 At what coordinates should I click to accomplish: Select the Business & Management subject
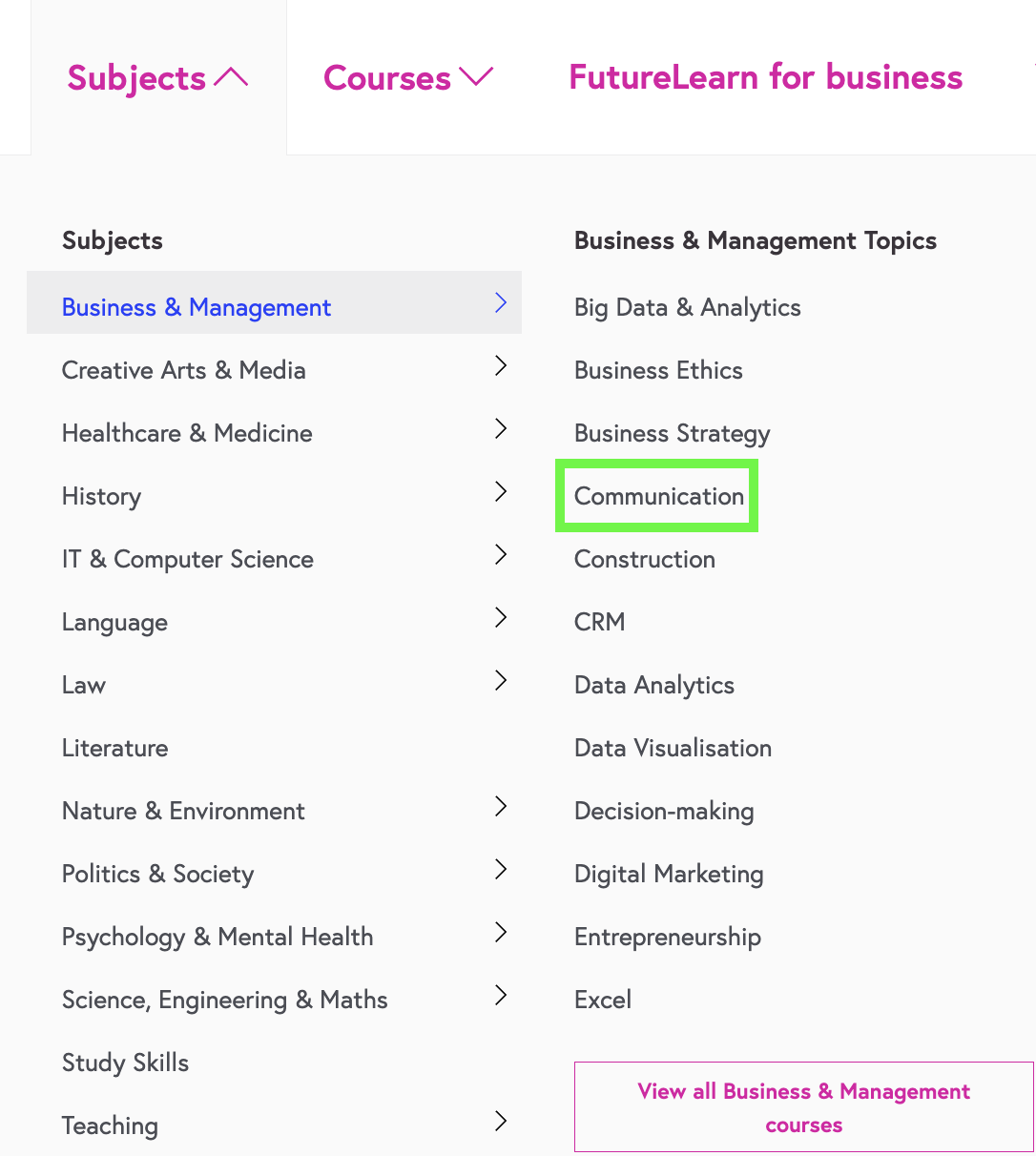(x=196, y=307)
